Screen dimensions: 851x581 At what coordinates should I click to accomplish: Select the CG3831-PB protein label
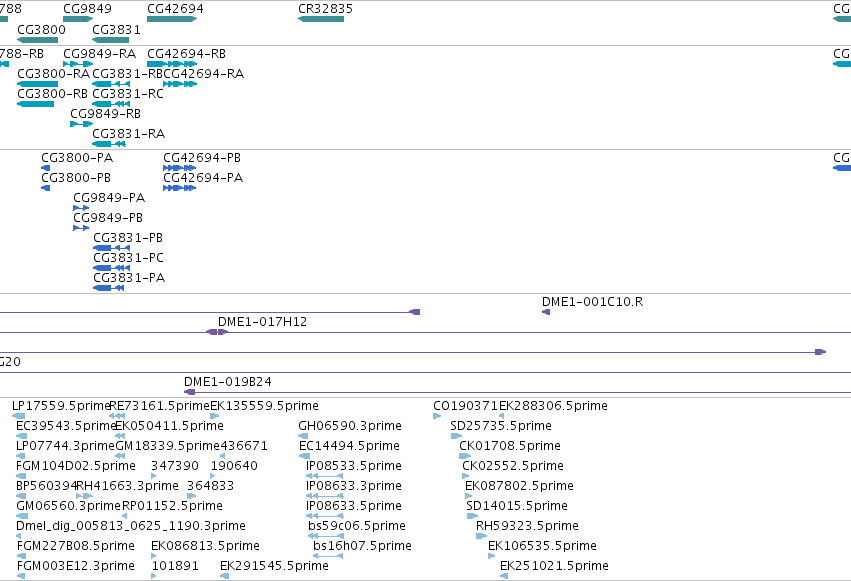click(128, 238)
